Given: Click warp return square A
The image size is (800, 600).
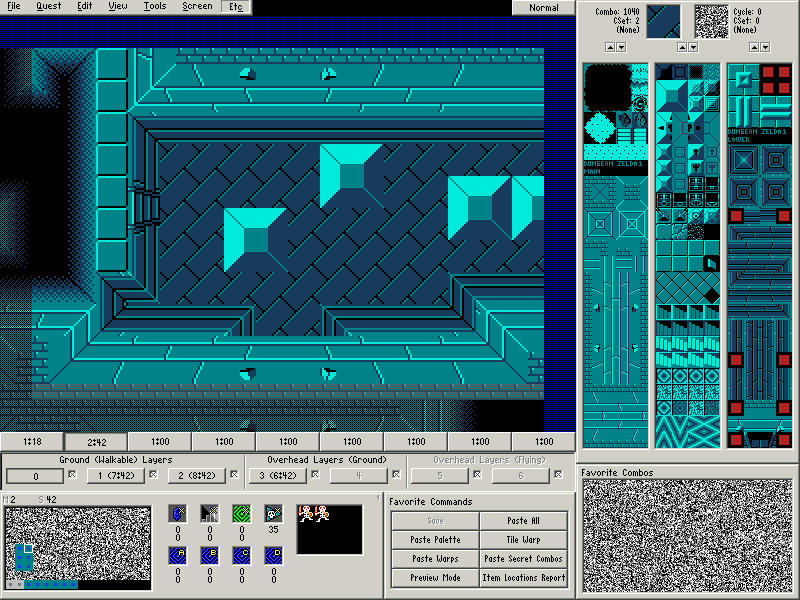Looking at the screenshot, I should [x=178, y=556].
